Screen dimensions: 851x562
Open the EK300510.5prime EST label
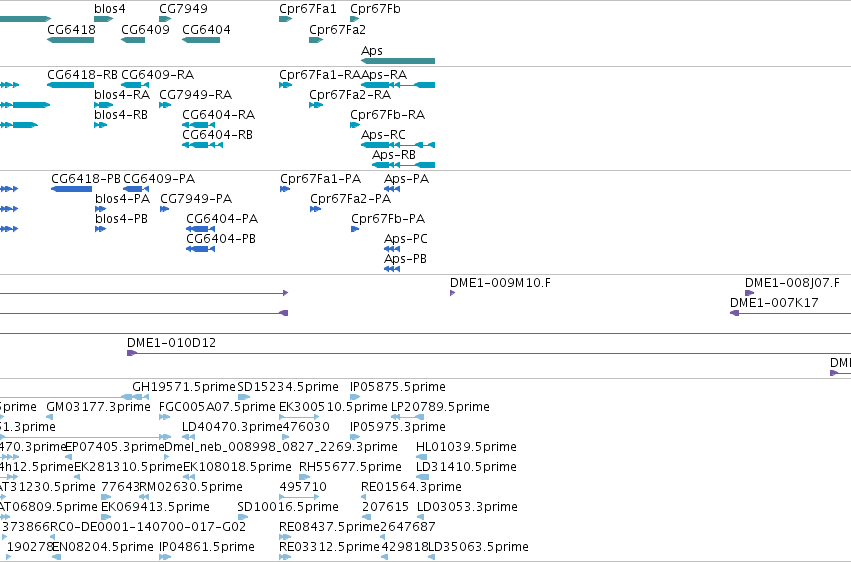click(333, 407)
